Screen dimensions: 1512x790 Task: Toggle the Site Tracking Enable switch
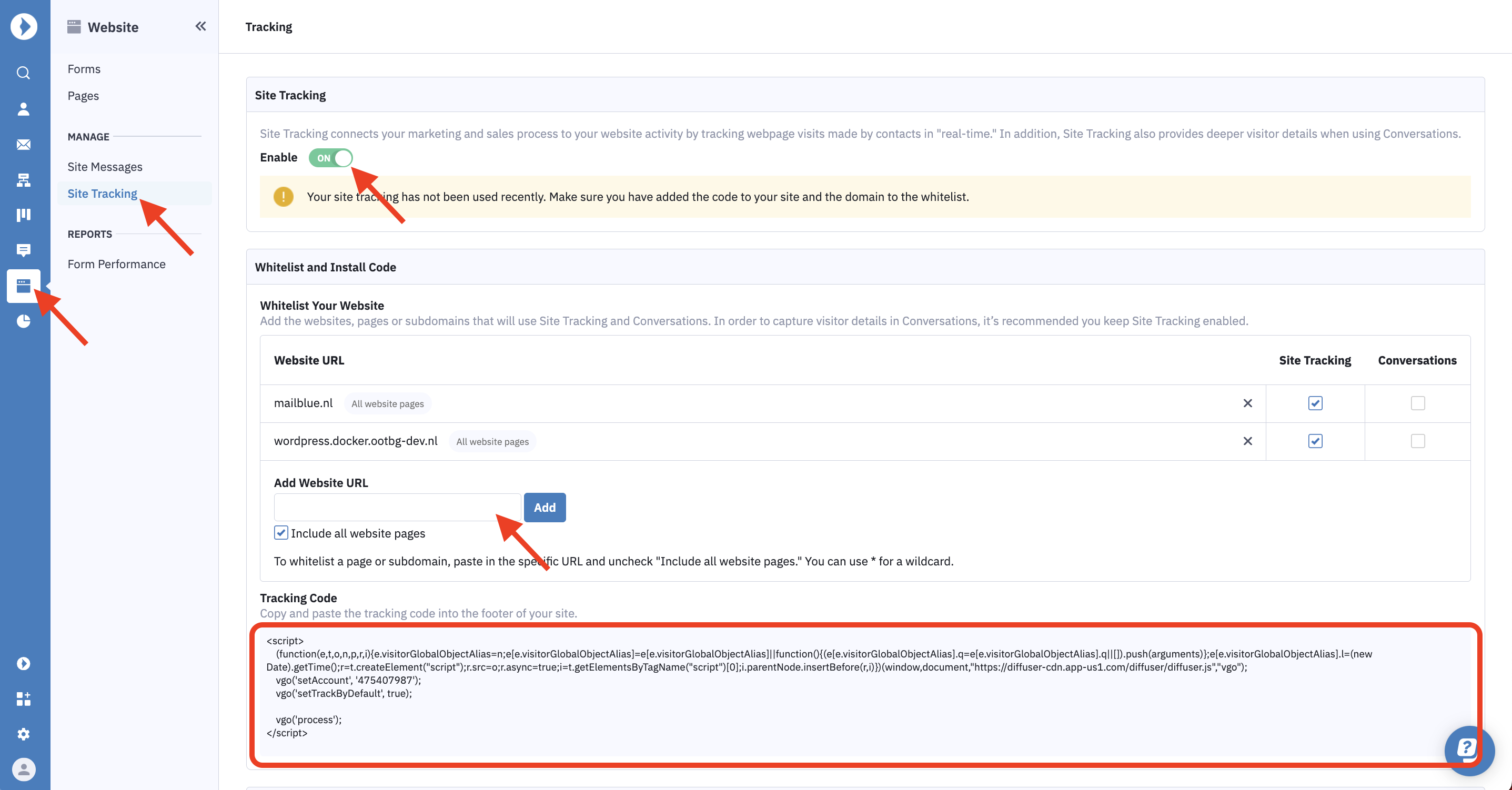[330, 158]
